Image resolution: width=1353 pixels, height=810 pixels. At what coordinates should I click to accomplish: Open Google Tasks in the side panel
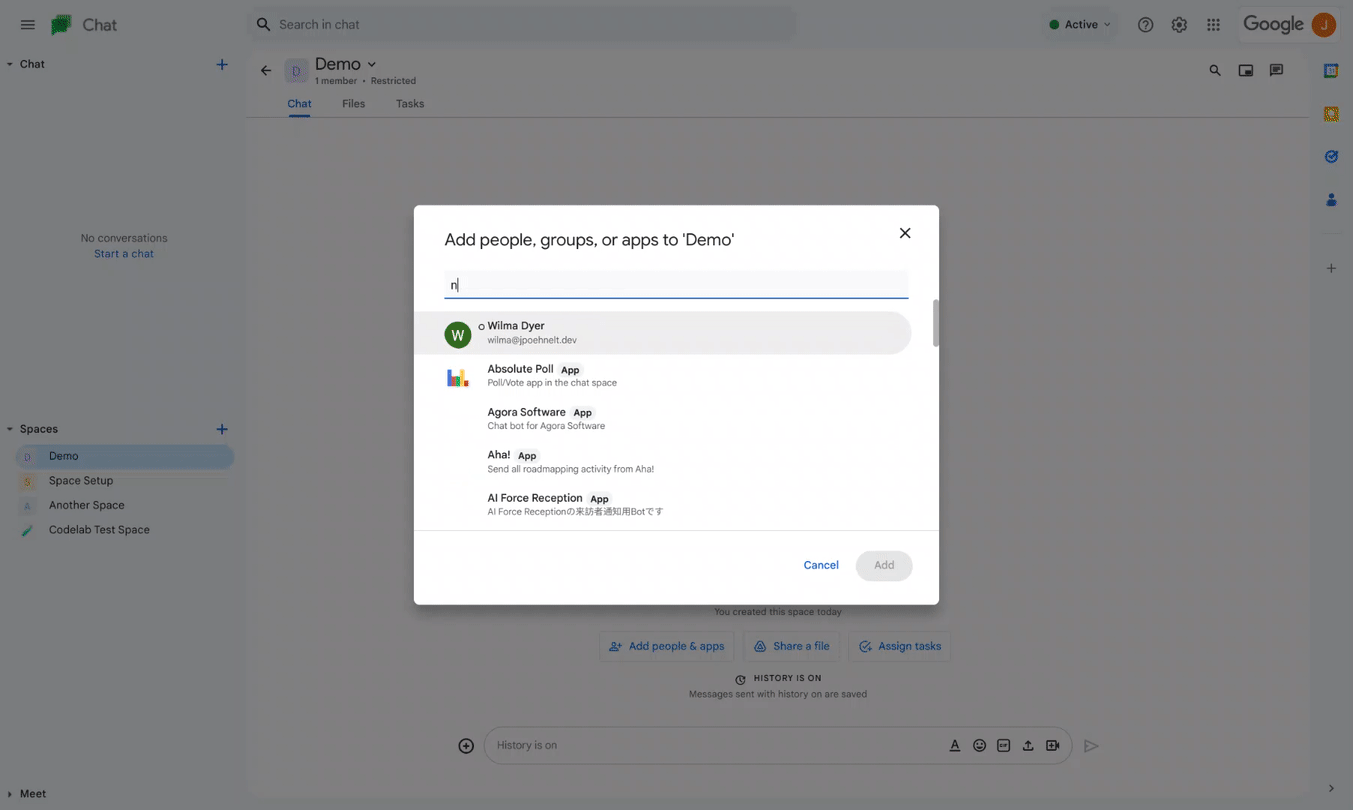point(1331,156)
